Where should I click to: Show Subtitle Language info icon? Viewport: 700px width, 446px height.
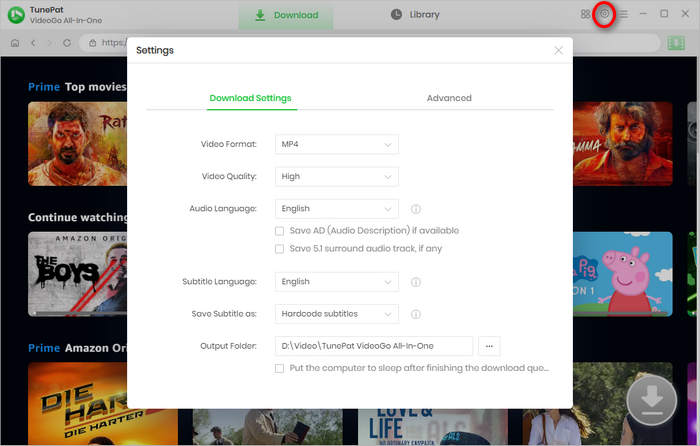pyautogui.click(x=416, y=282)
